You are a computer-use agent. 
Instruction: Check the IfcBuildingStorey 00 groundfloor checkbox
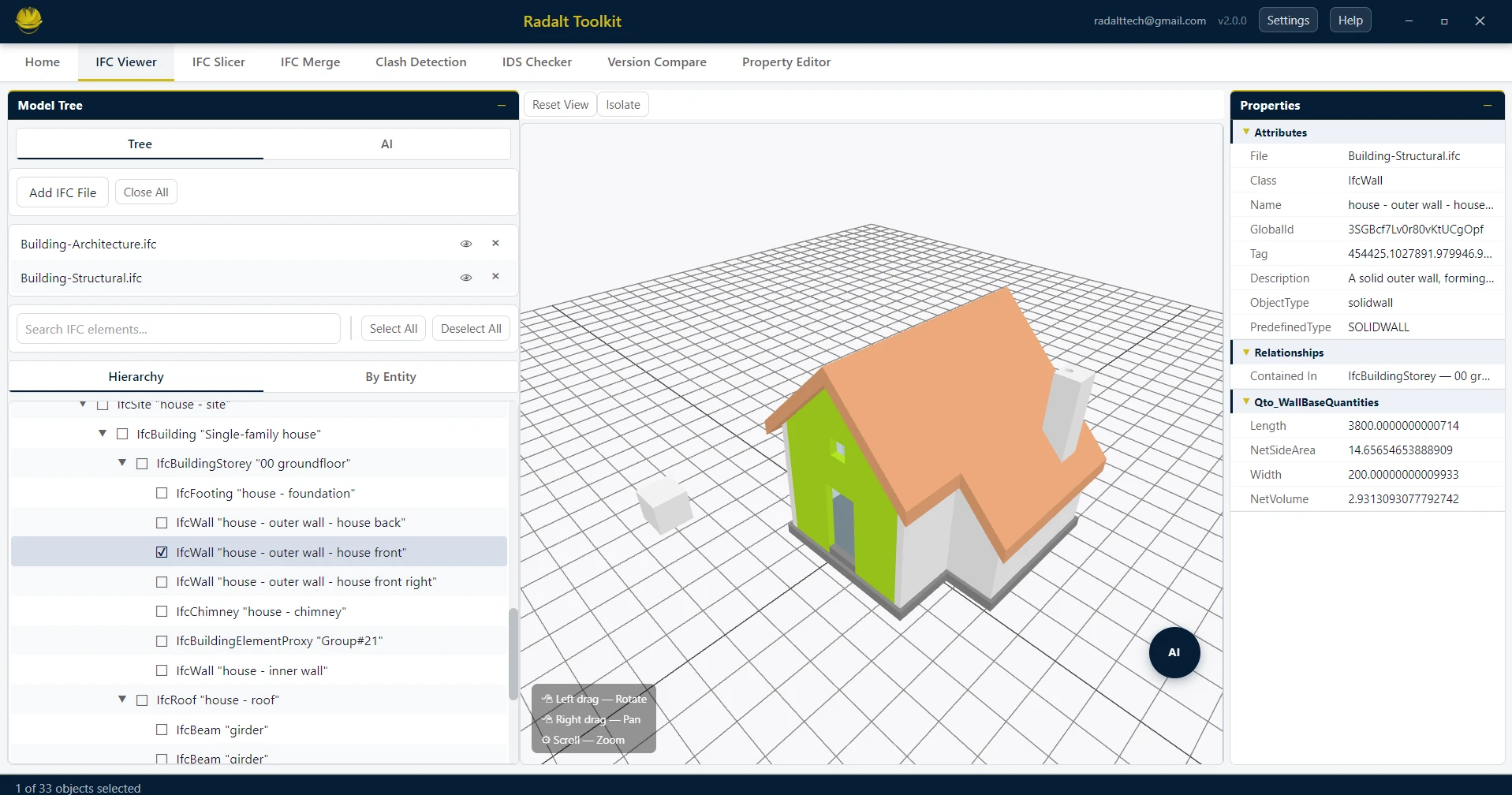[x=142, y=464]
